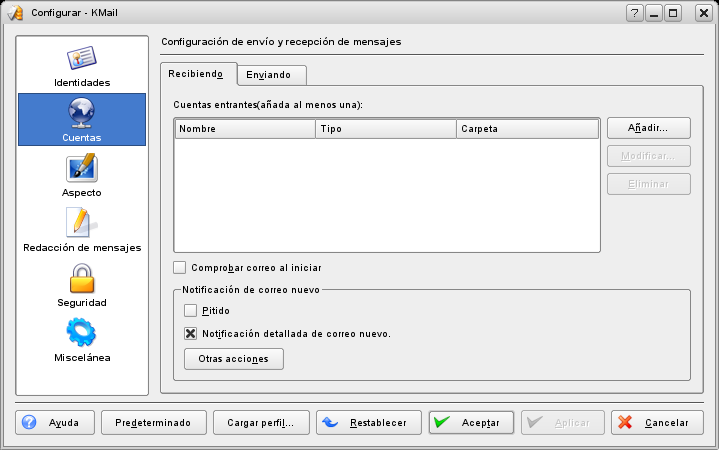Image resolution: width=719 pixels, height=450 pixels.
Task: Click the KMail window title icon
Action: (14, 13)
